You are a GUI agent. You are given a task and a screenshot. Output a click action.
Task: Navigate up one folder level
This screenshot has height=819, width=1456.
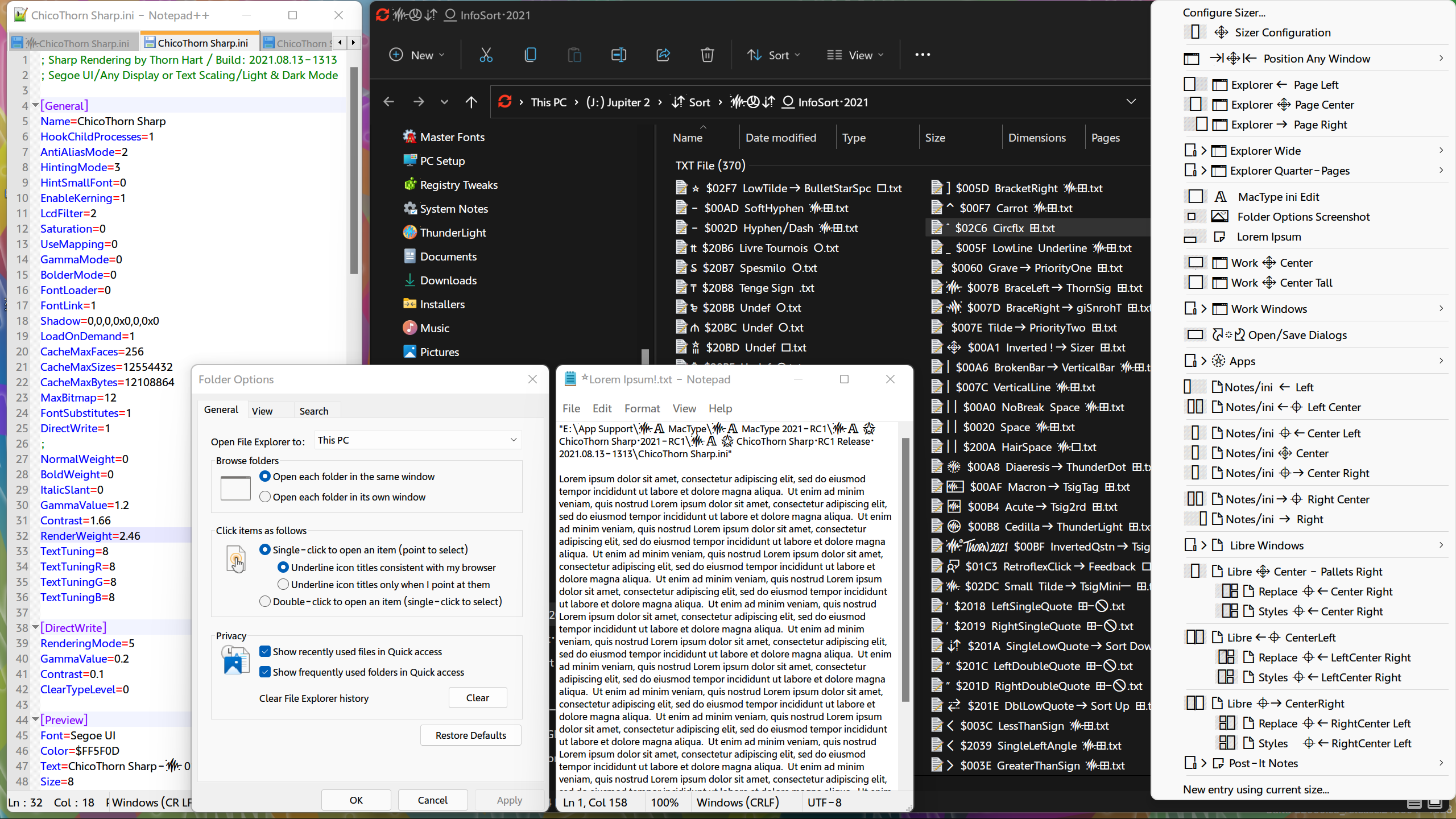coord(471,102)
